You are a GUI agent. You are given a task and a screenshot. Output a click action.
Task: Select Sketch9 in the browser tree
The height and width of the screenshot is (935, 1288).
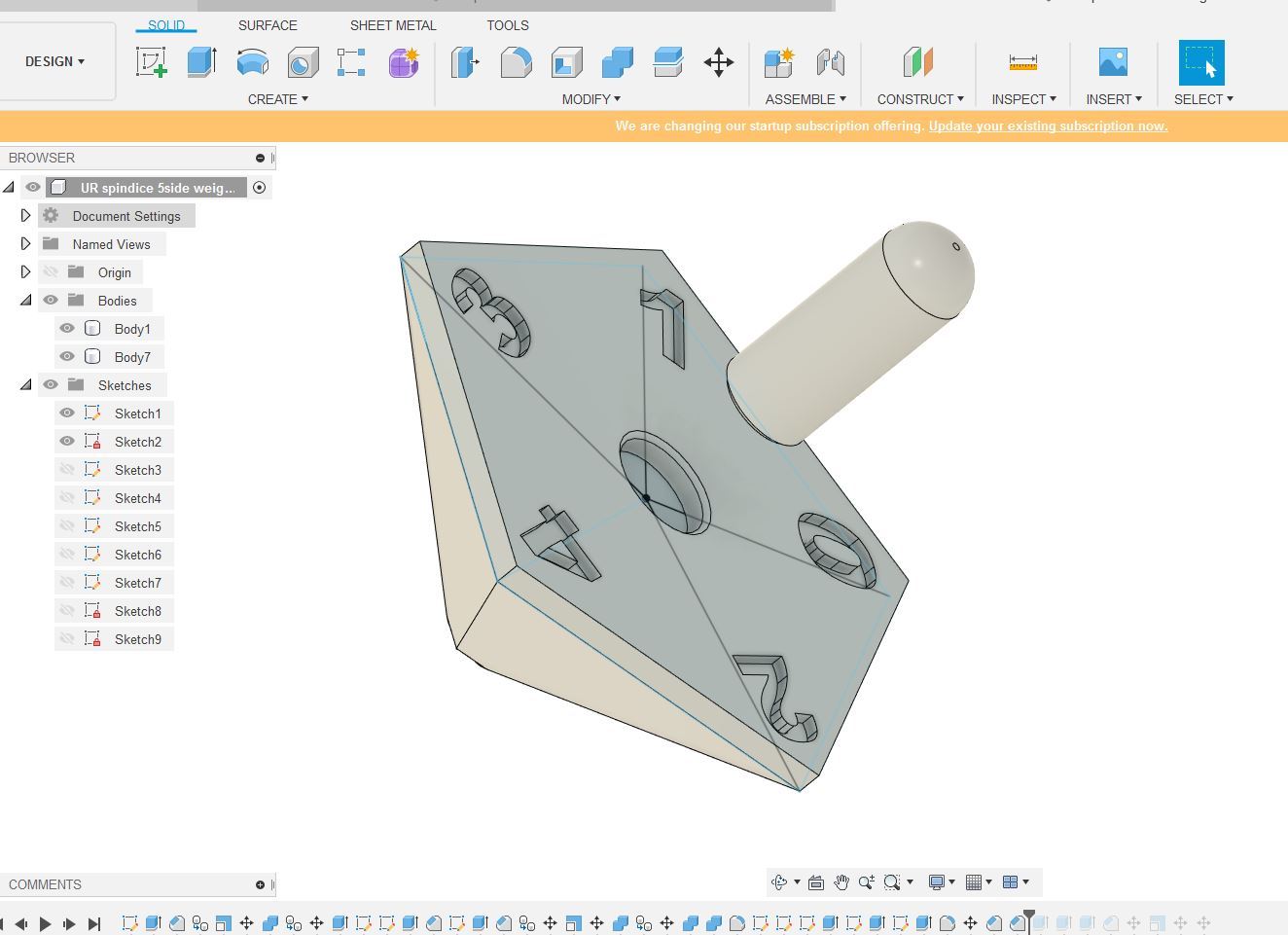pyautogui.click(x=138, y=639)
